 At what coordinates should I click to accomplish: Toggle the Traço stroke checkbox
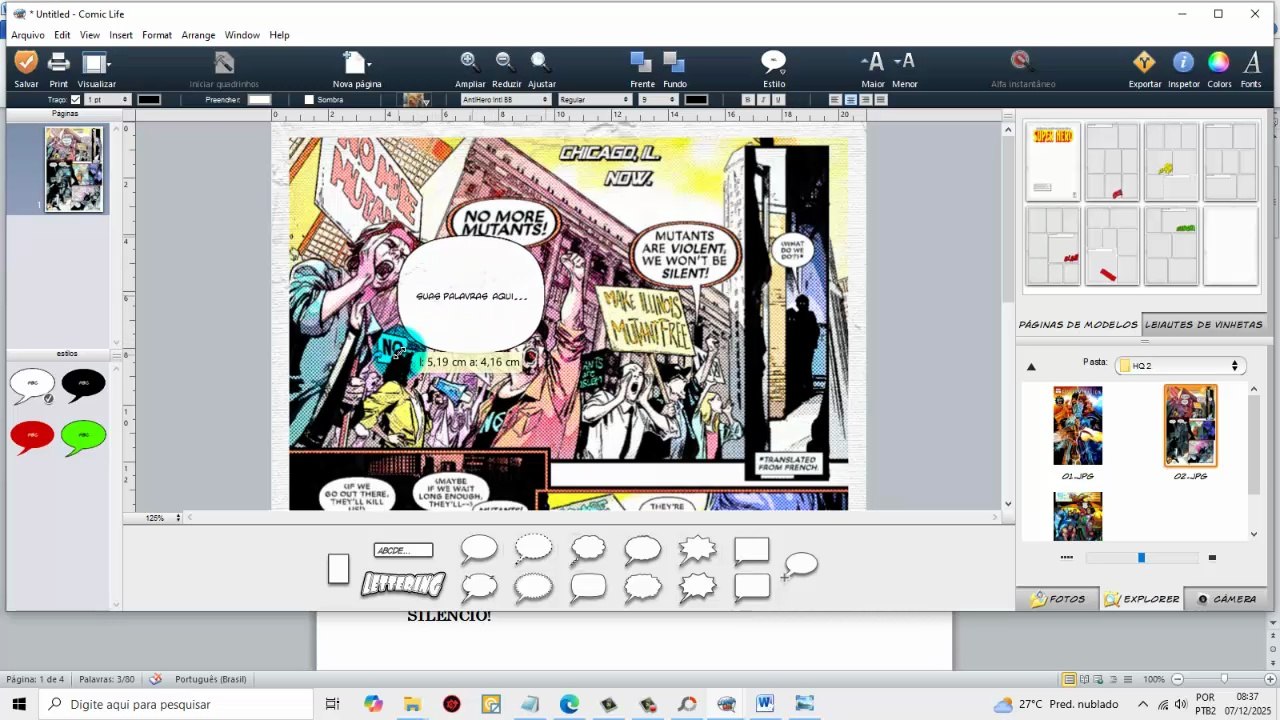coord(75,100)
